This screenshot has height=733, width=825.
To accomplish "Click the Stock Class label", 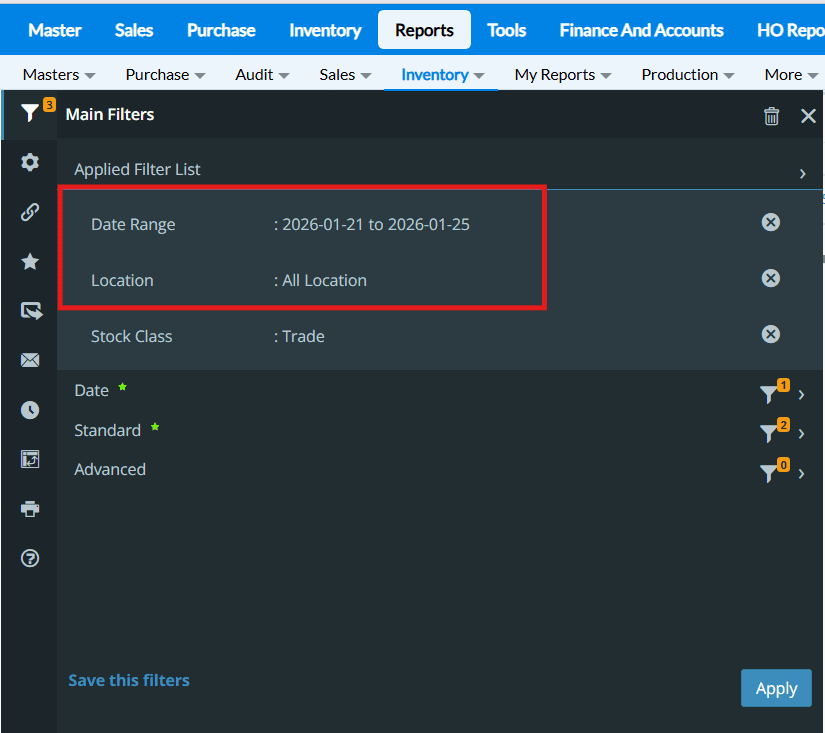I will (x=132, y=336).
